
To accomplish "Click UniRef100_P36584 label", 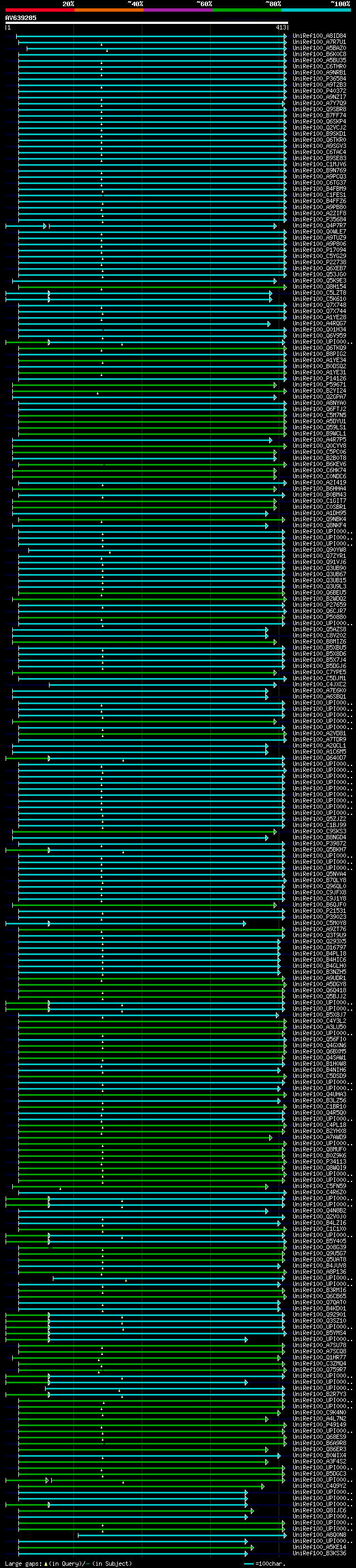I will click(319, 78).
